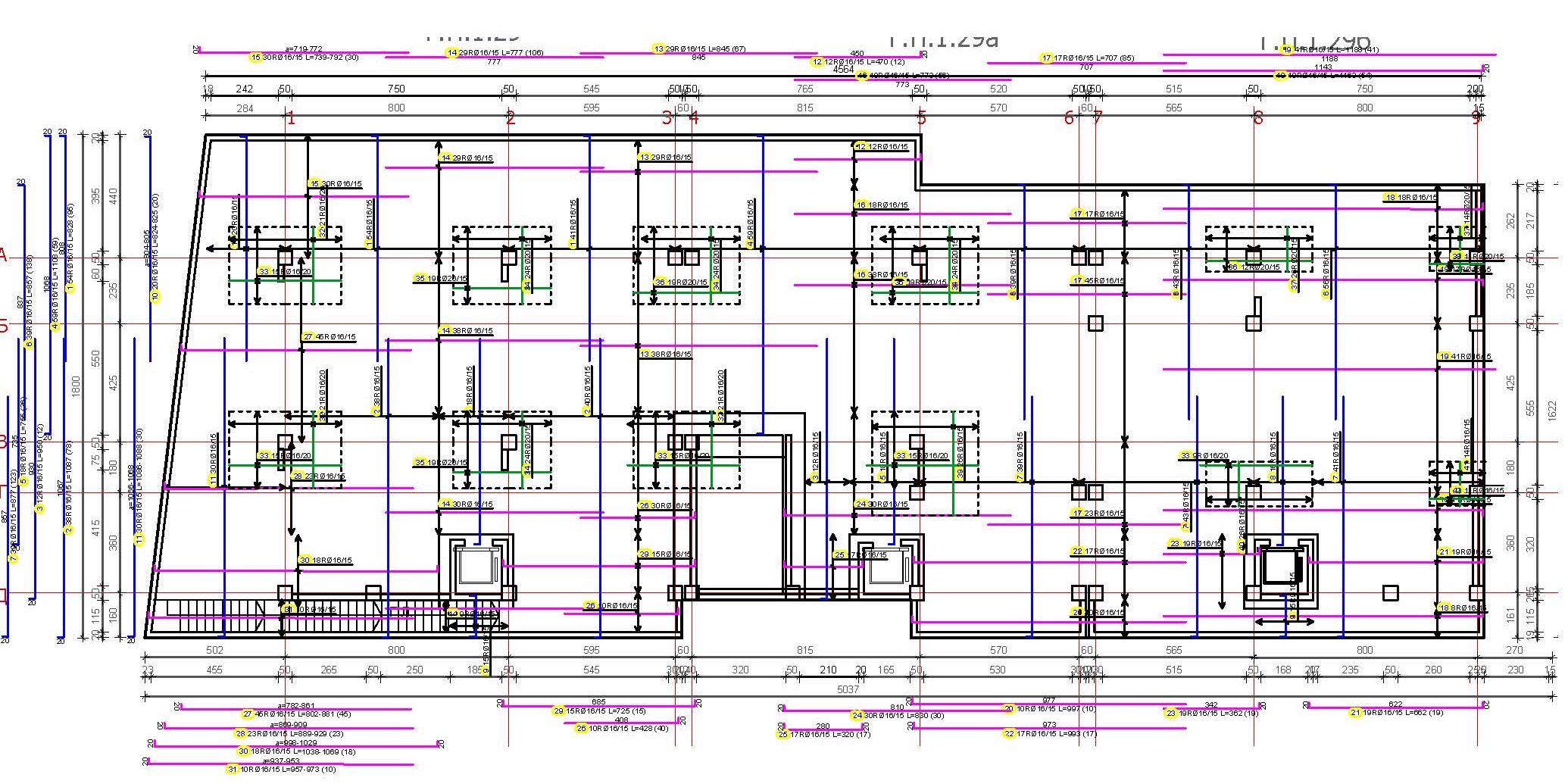The image size is (1568, 784).
Task: Click yellow marker 17 beside L=707 label
Action: pos(1047,58)
